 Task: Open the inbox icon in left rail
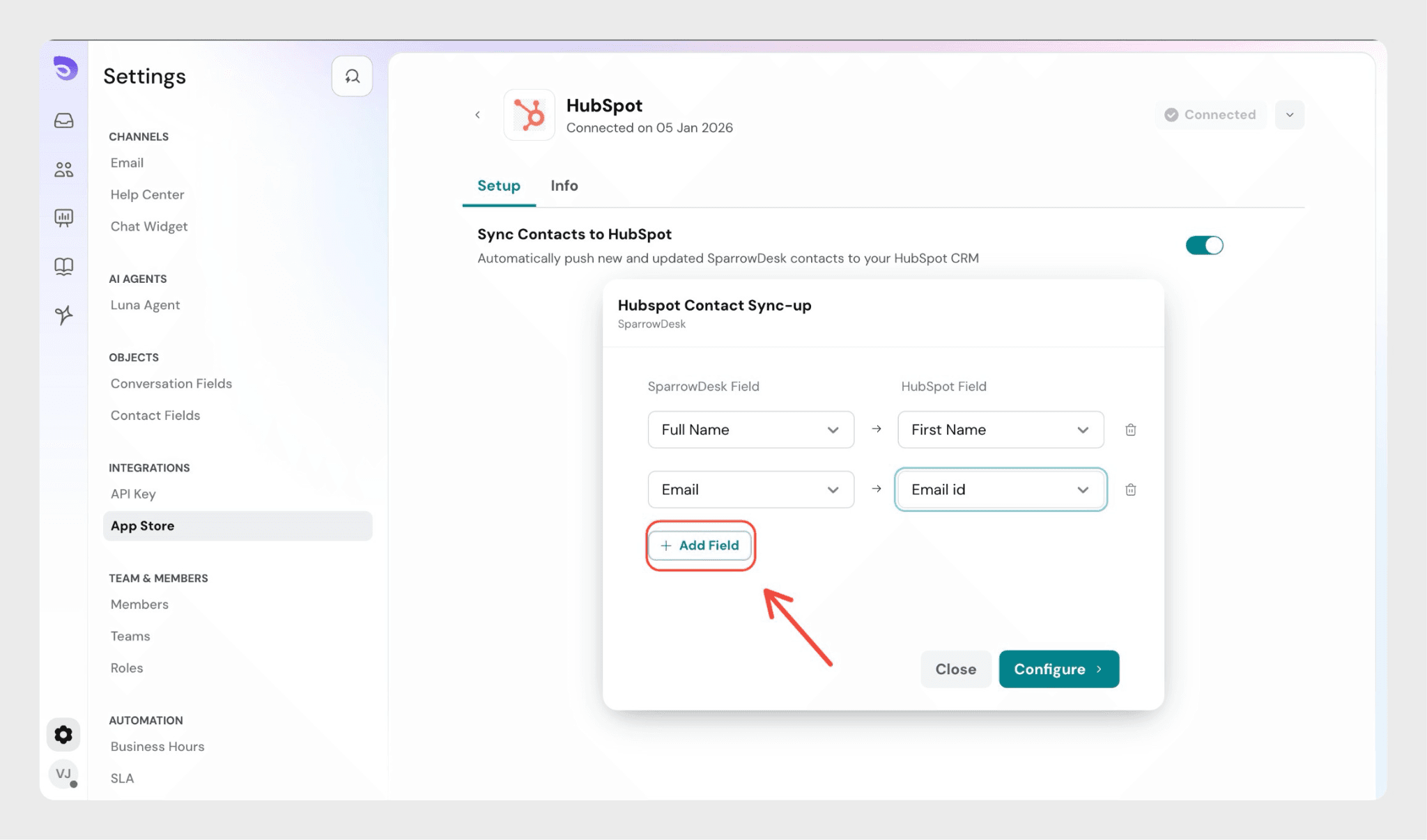pyautogui.click(x=63, y=120)
